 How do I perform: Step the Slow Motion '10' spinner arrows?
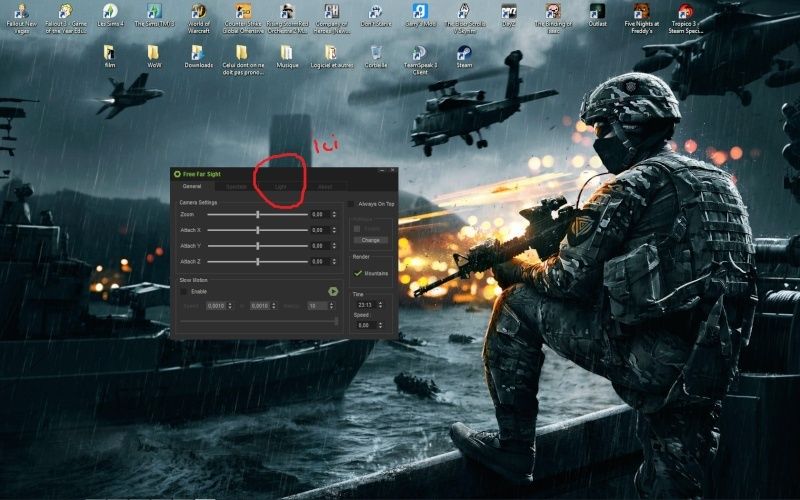tap(332, 306)
